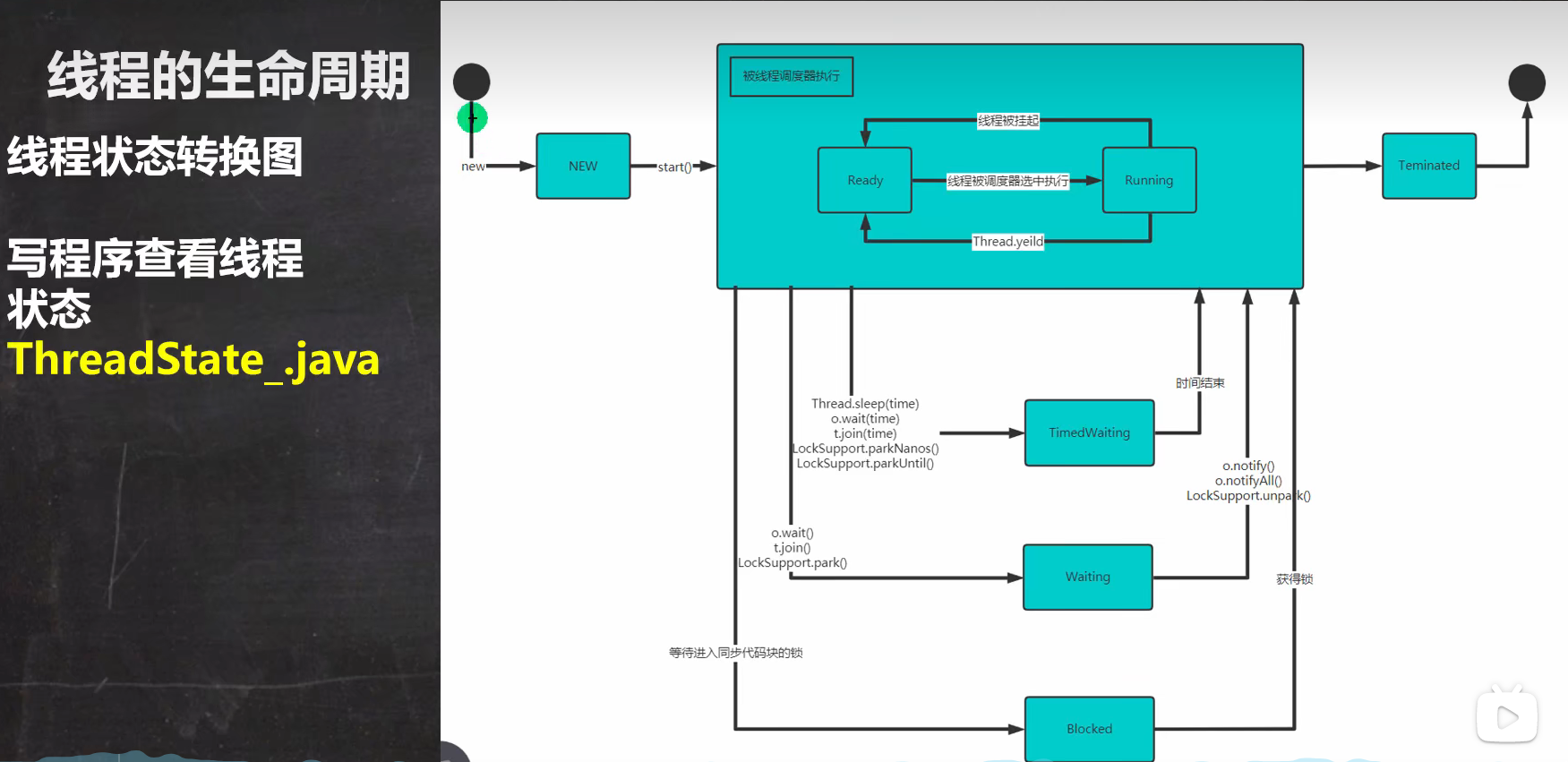Select the NEW state box
This screenshot has height=762, width=1568.
coord(583,166)
